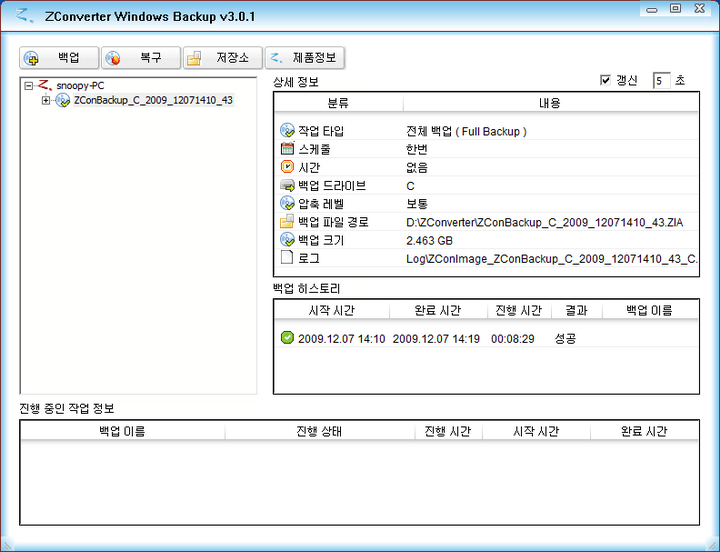Click the Log\ZConImage log path value

(551, 259)
